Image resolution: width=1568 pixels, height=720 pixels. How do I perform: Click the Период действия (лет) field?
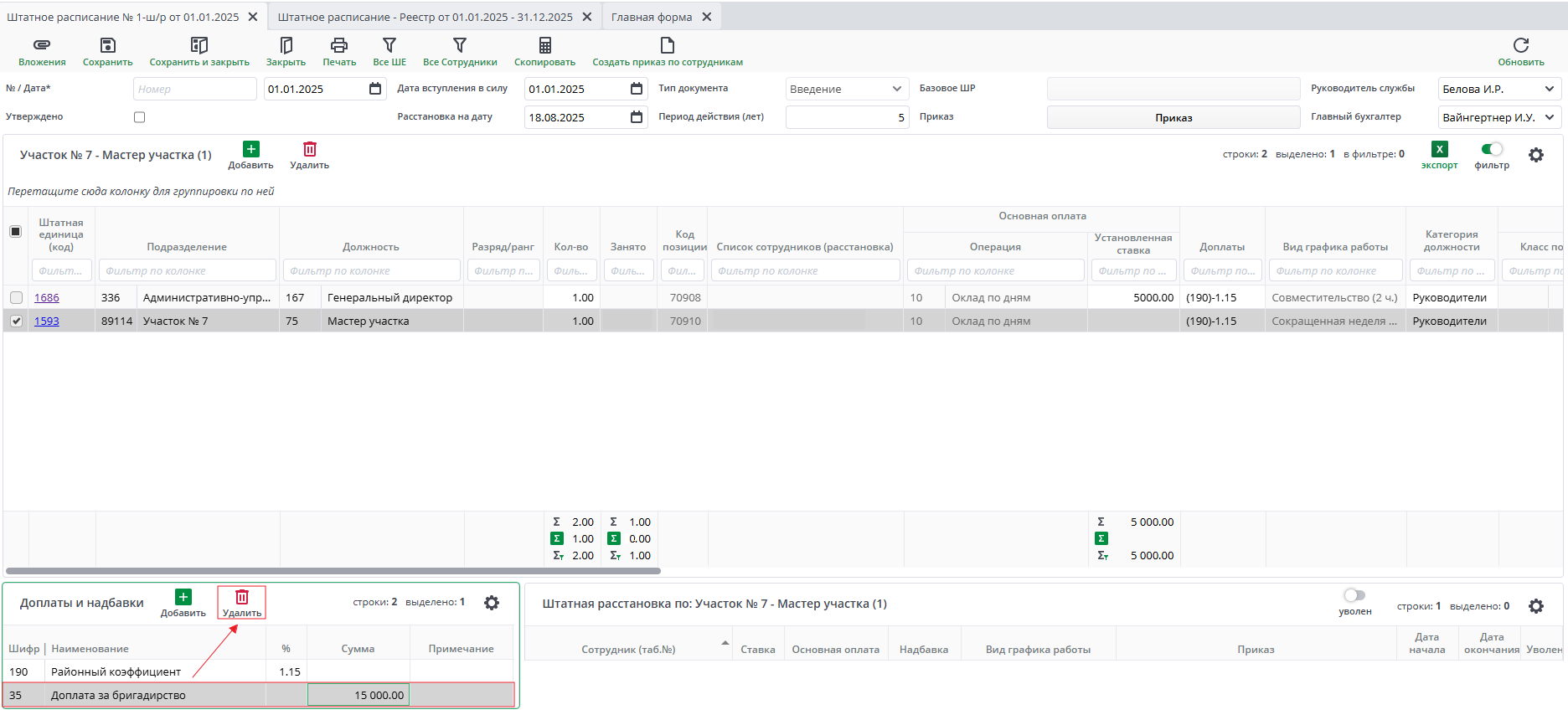(x=847, y=117)
